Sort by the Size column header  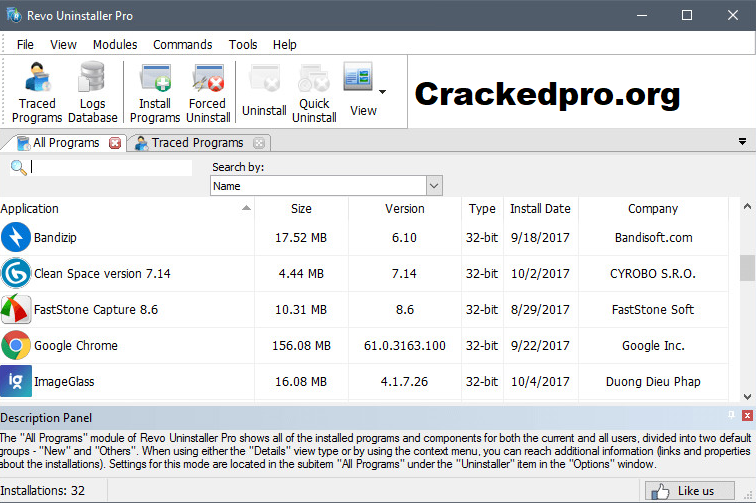pos(301,208)
